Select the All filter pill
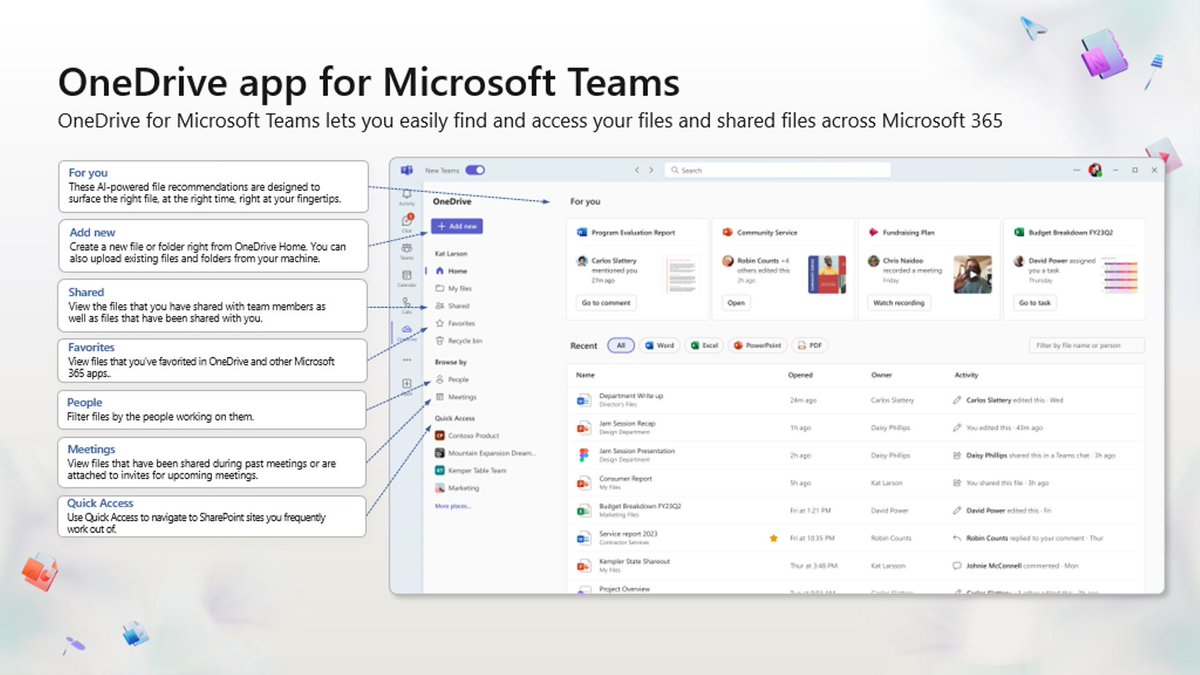 coord(620,345)
